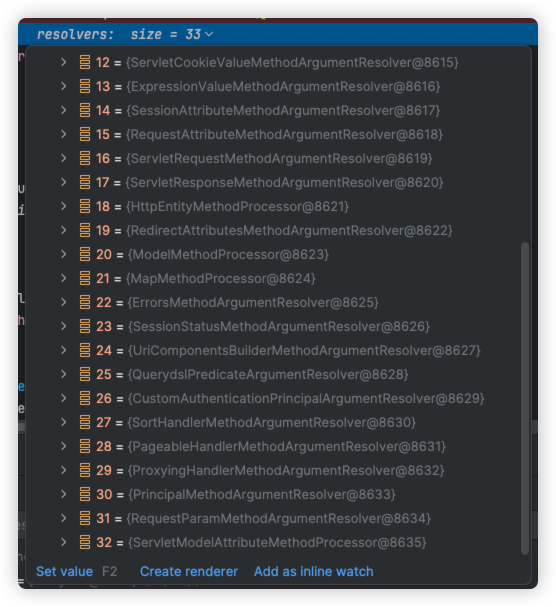Expand entry 13 ExpressionValueMethodArgumentResolver
556x607 pixels.
pos(64,86)
